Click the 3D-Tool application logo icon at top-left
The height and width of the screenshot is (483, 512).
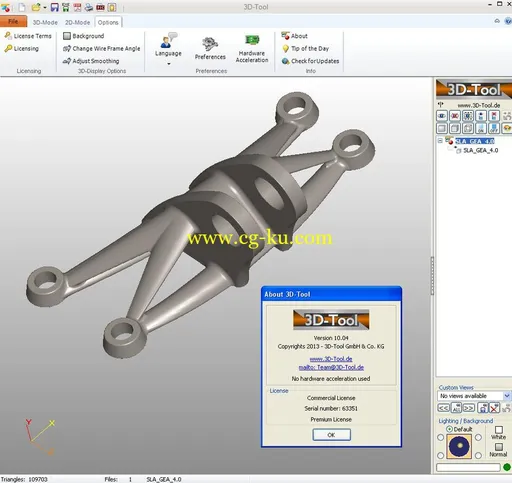click(6, 7)
